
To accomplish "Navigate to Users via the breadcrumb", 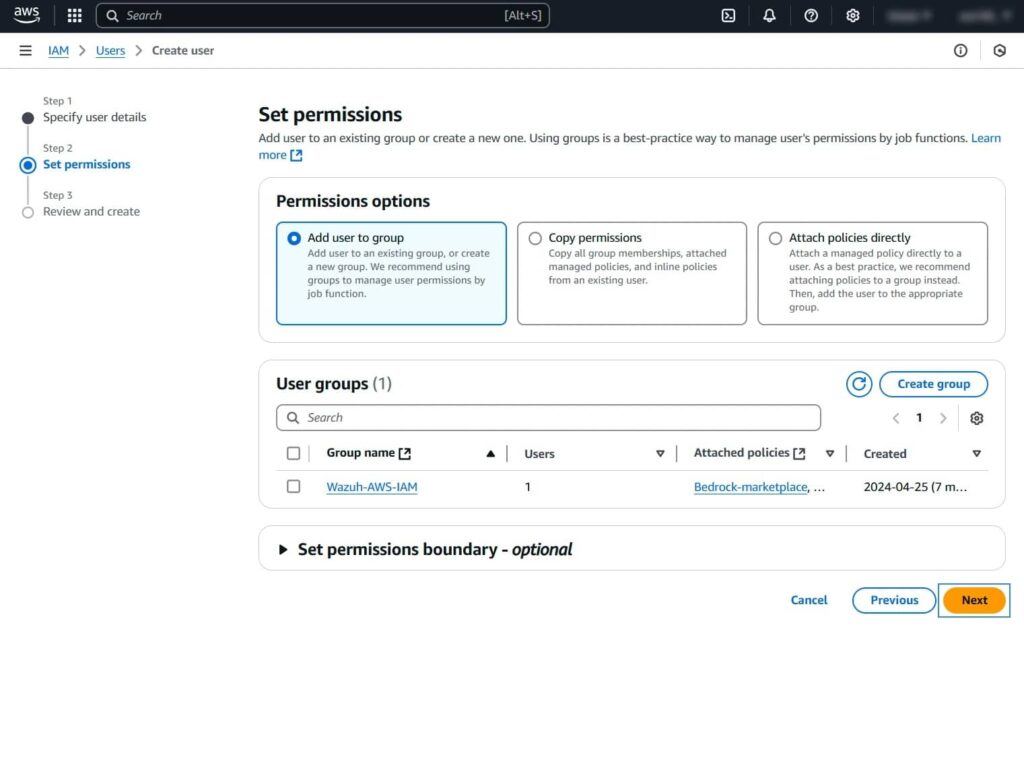I will click(x=110, y=50).
